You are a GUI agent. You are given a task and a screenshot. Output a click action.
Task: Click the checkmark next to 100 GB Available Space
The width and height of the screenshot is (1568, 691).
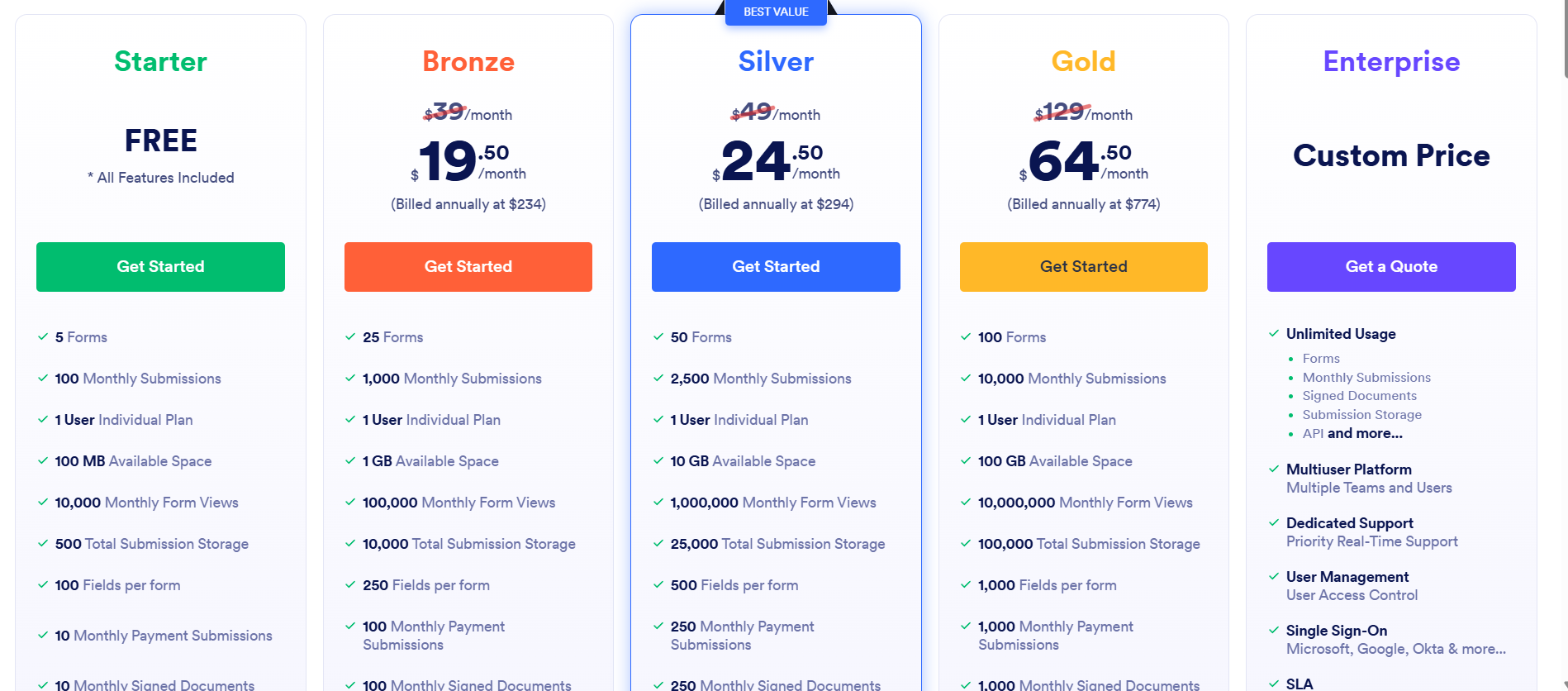pyautogui.click(x=965, y=460)
